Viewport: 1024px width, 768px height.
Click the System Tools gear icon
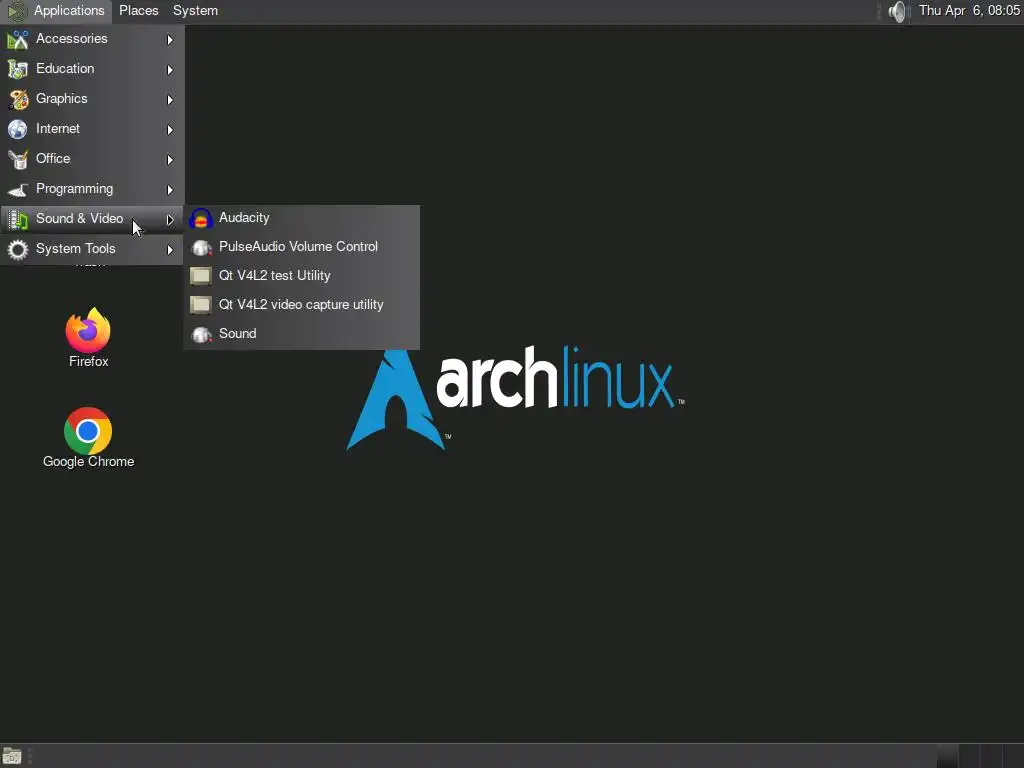[x=18, y=249]
